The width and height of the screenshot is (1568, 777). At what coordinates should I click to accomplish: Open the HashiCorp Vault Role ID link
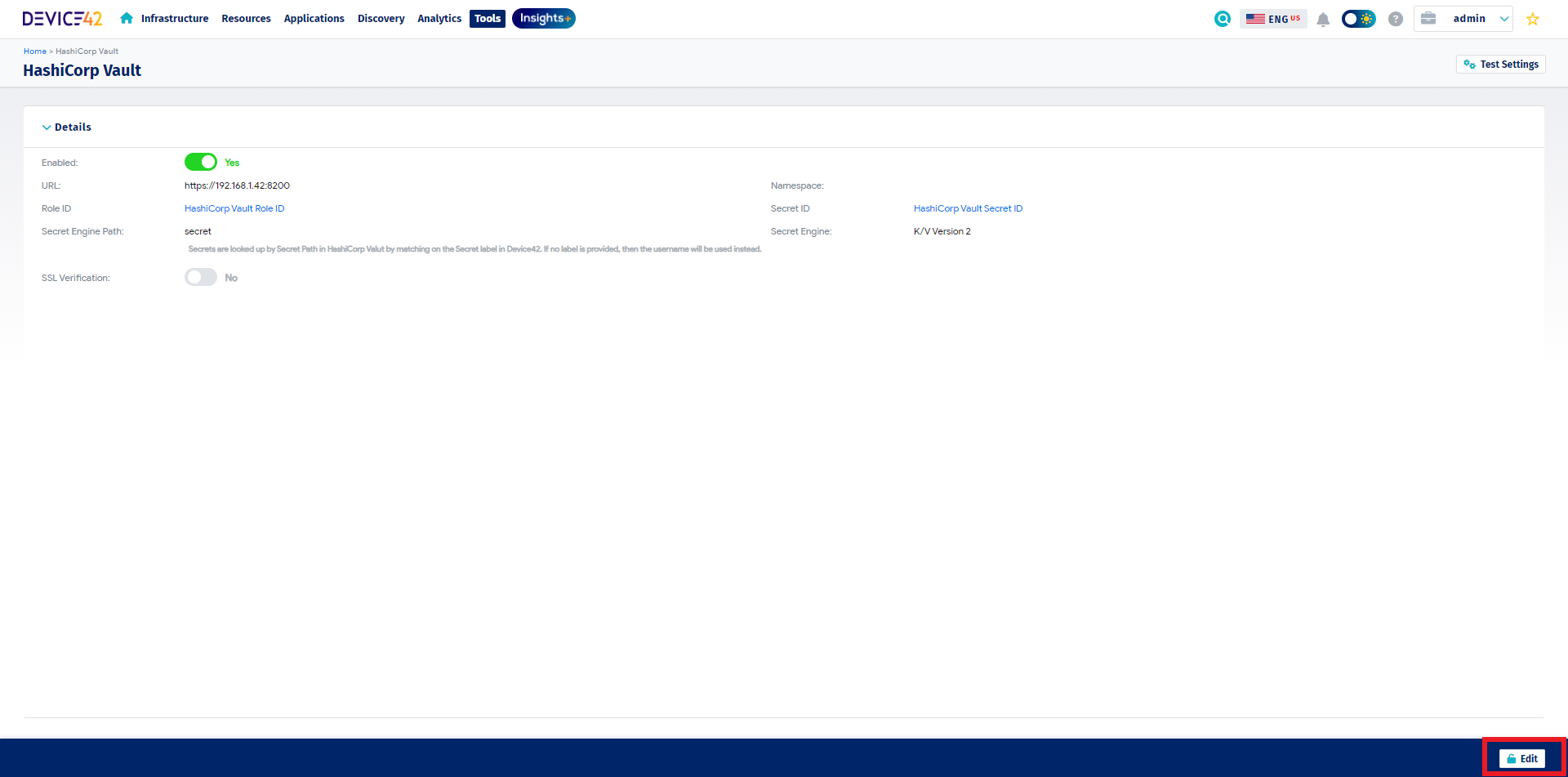tap(234, 208)
